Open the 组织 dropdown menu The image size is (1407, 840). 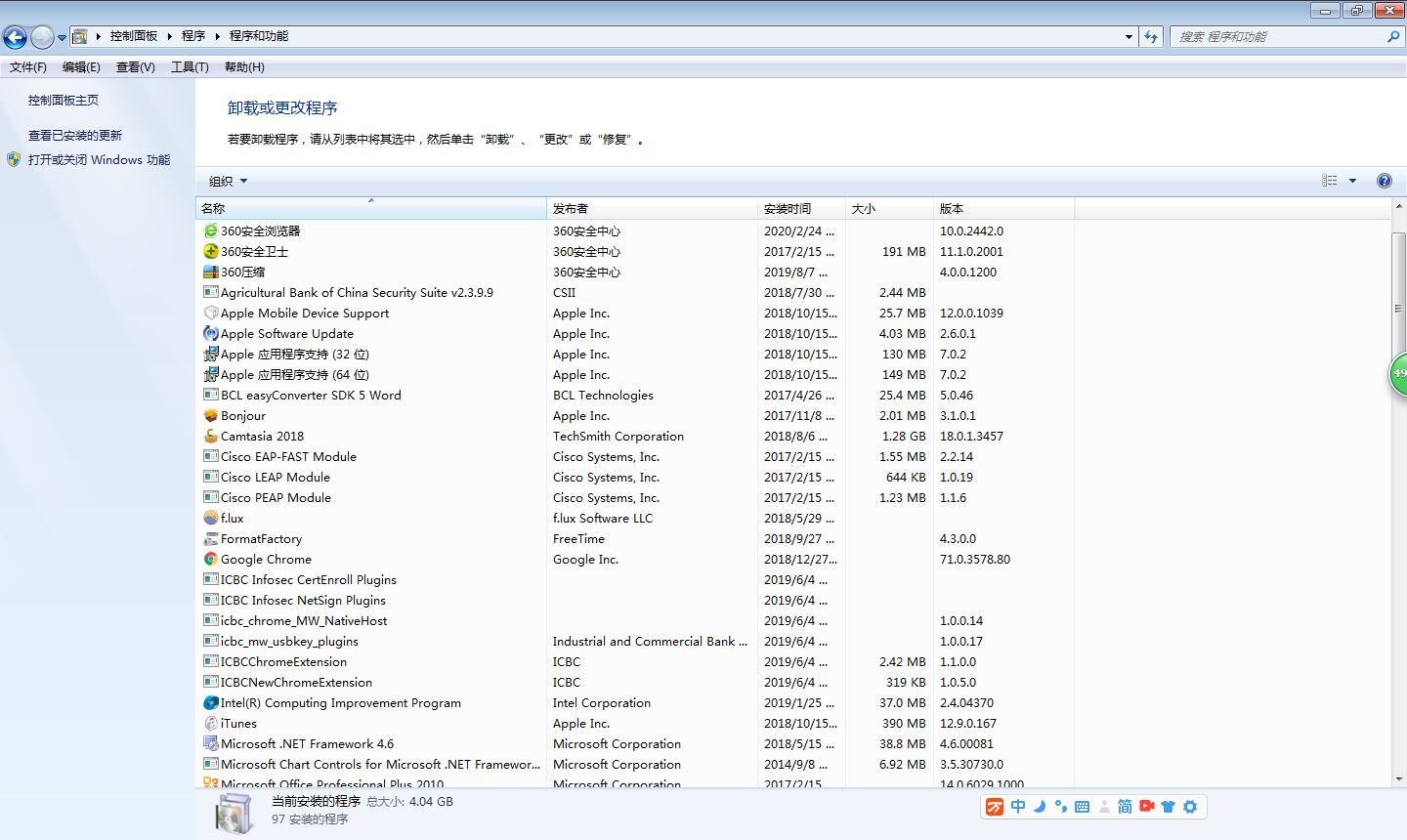click(228, 181)
